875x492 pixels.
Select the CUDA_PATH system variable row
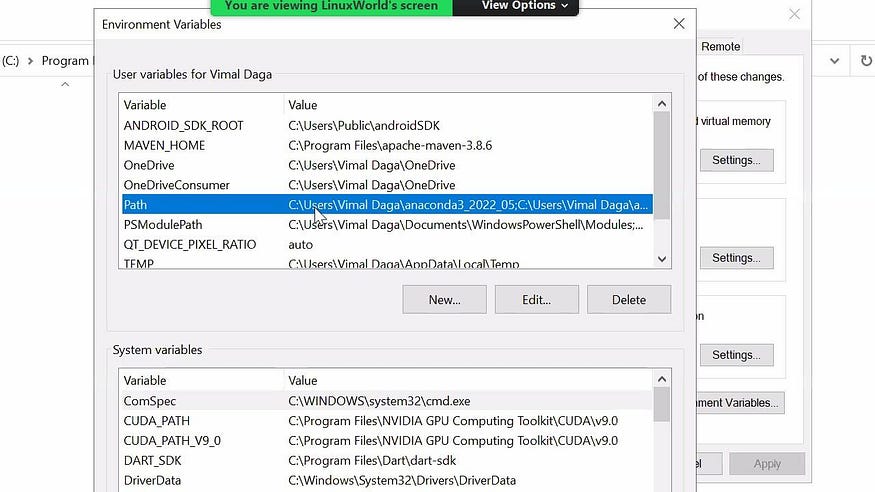point(387,421)
